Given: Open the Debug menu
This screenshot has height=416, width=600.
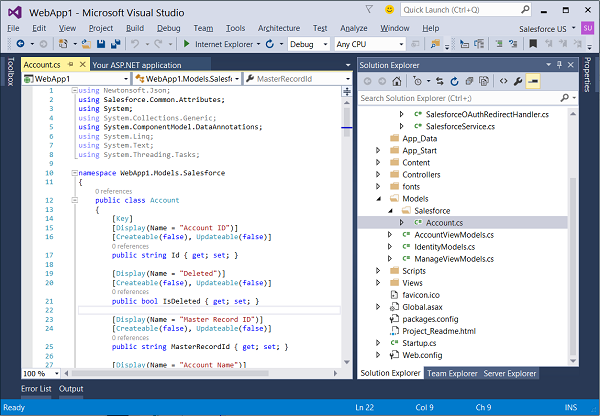Looking at the screenshot, I should (168, 28).
